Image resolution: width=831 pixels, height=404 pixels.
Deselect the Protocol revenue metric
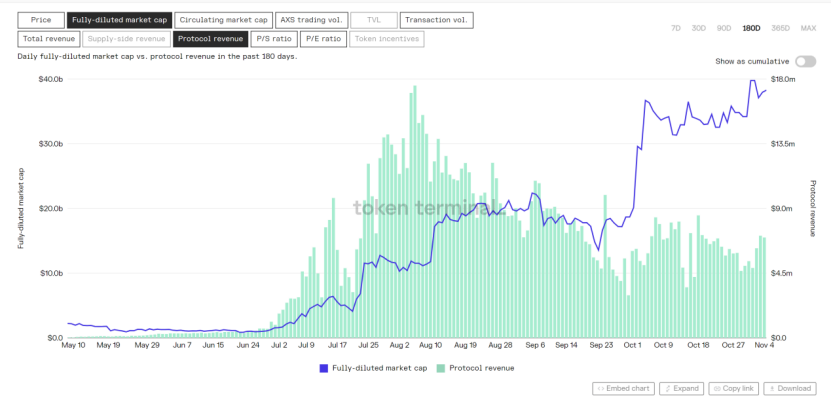pos(210,39)
